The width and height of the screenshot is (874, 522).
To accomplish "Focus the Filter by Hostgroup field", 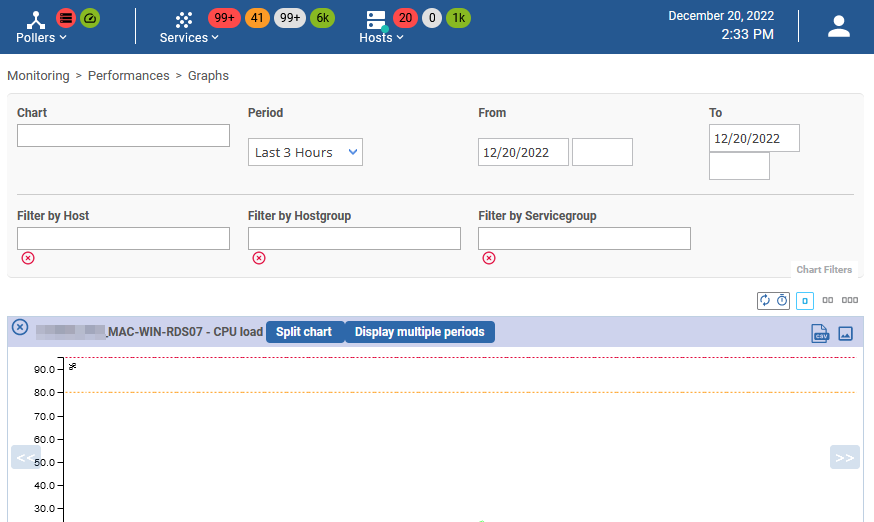I will click(x=354, y=238).
